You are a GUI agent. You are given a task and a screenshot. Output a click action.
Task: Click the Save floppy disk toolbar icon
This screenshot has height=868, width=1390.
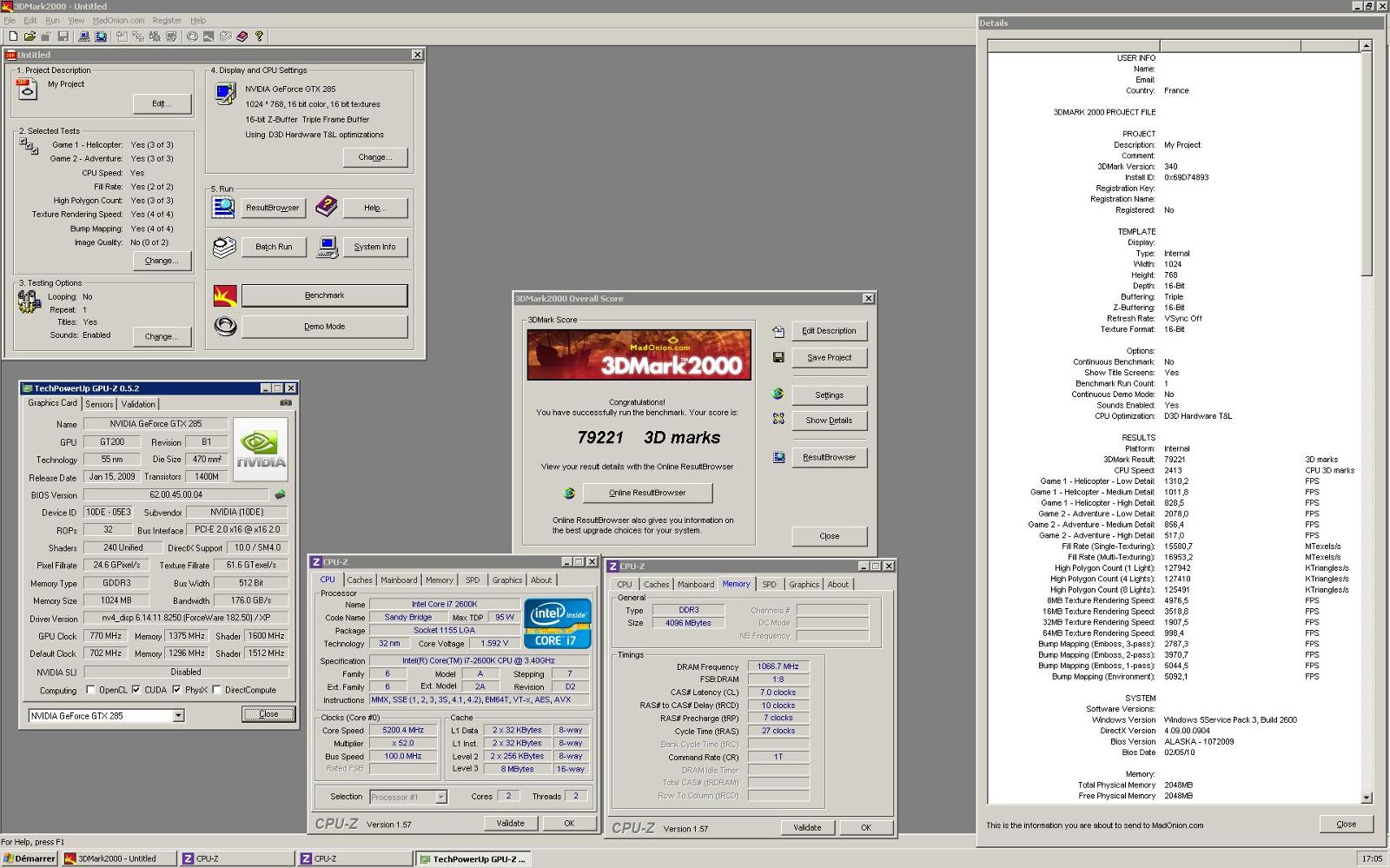[x=63, y=36]
